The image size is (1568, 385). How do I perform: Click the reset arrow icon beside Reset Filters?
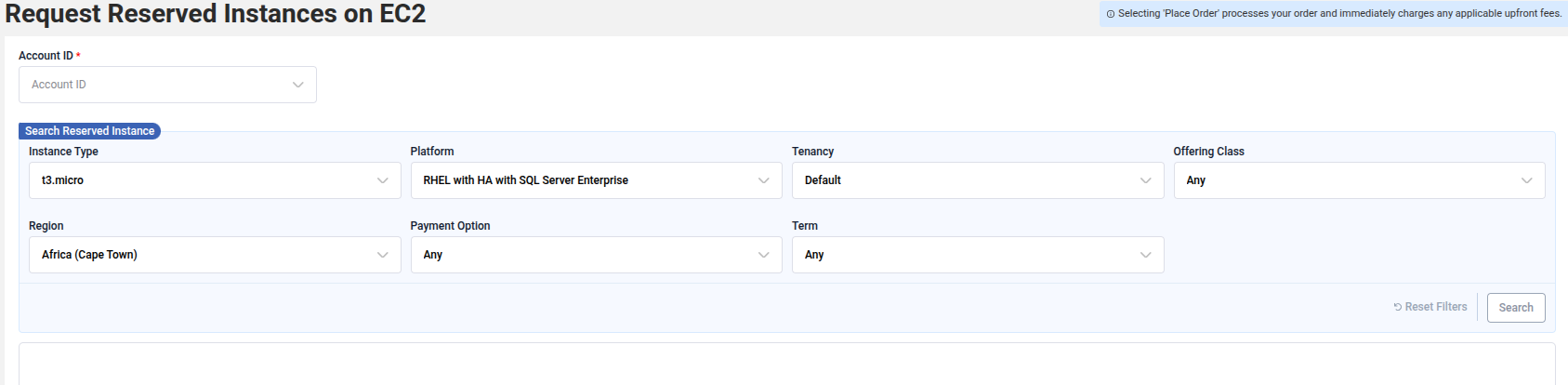pos(1397,307)
